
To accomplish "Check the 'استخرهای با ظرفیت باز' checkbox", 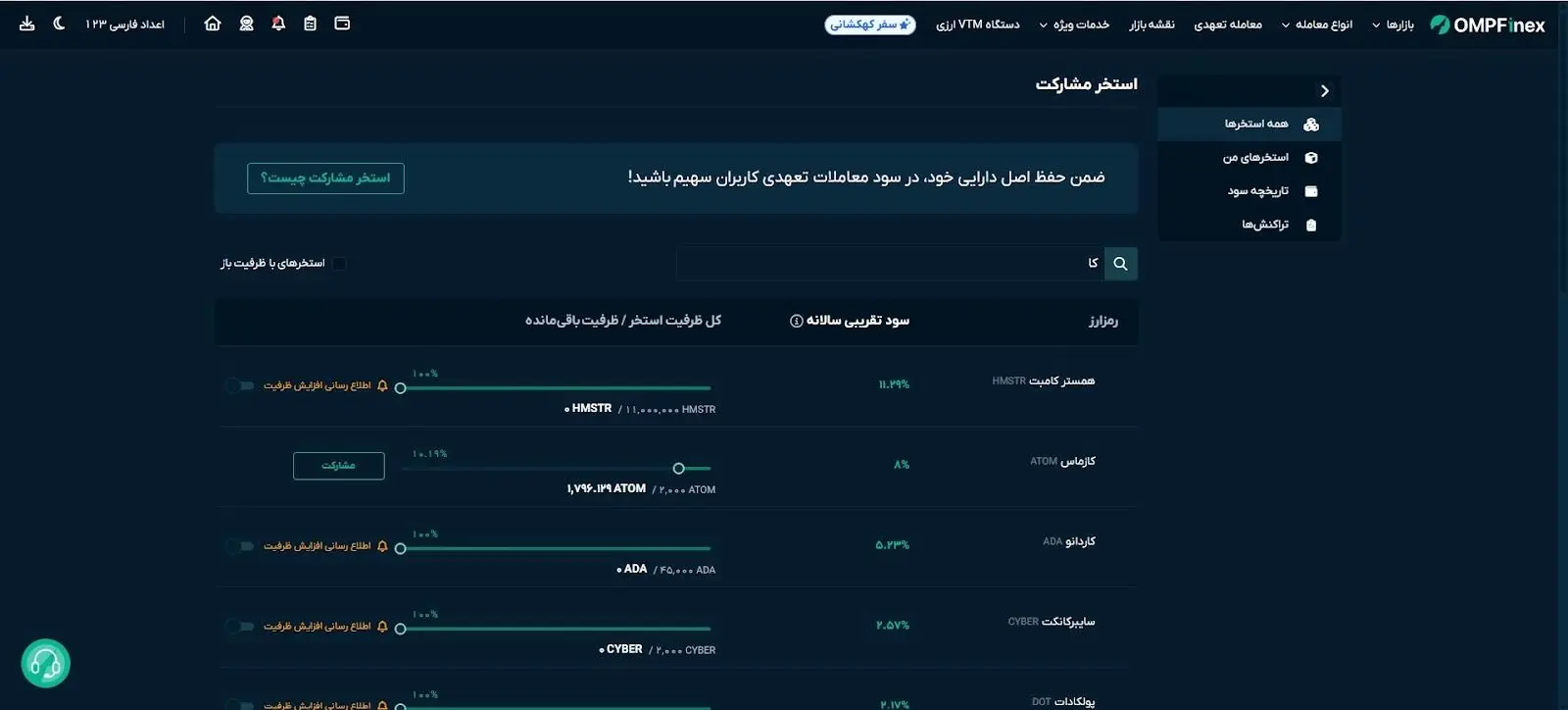I will pos(339,264).
